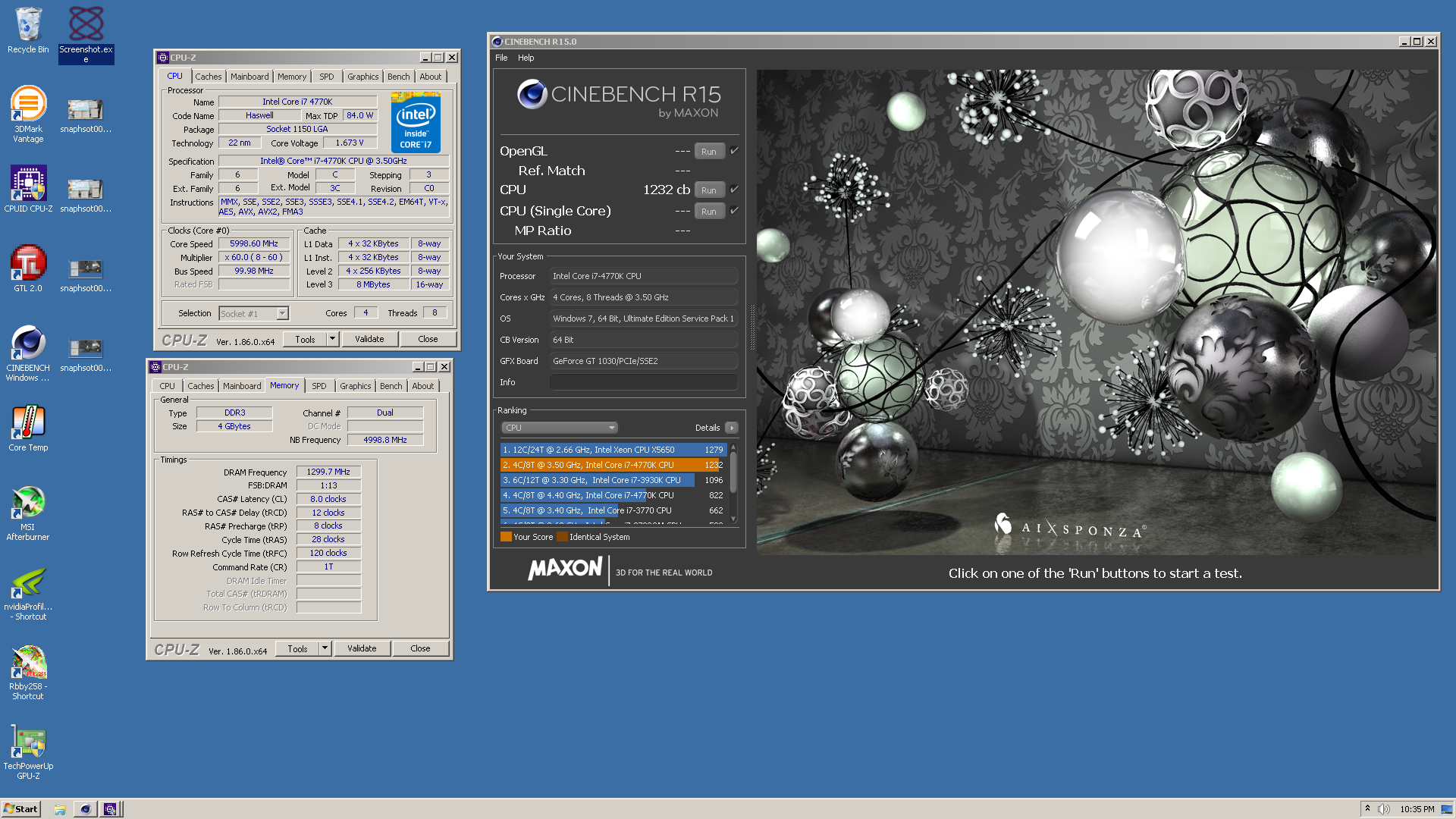
Task: Select ranking row Intel Core i7-3930K CPU
Action: click(613, 480)
